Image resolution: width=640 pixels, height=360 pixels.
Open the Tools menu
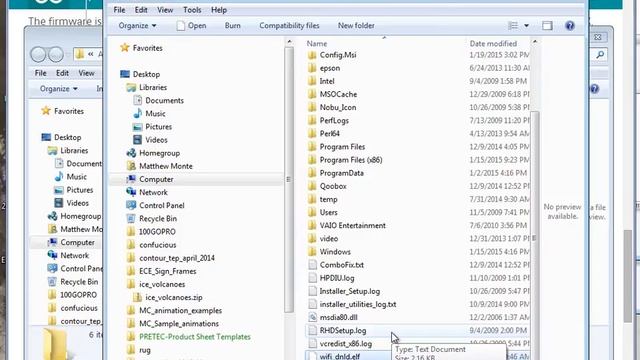[x=192, y=10]
